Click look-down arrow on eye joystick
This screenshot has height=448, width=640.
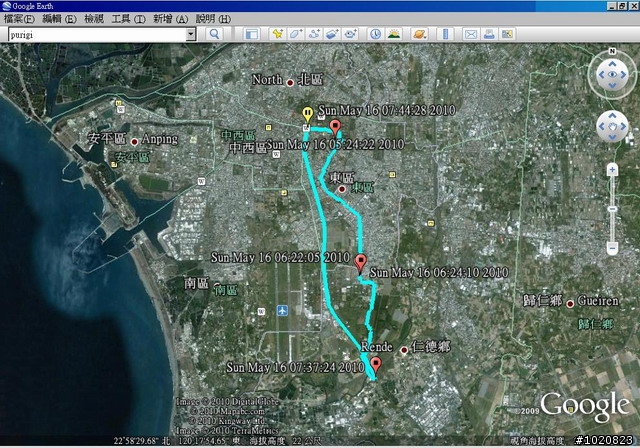[612, 85]
